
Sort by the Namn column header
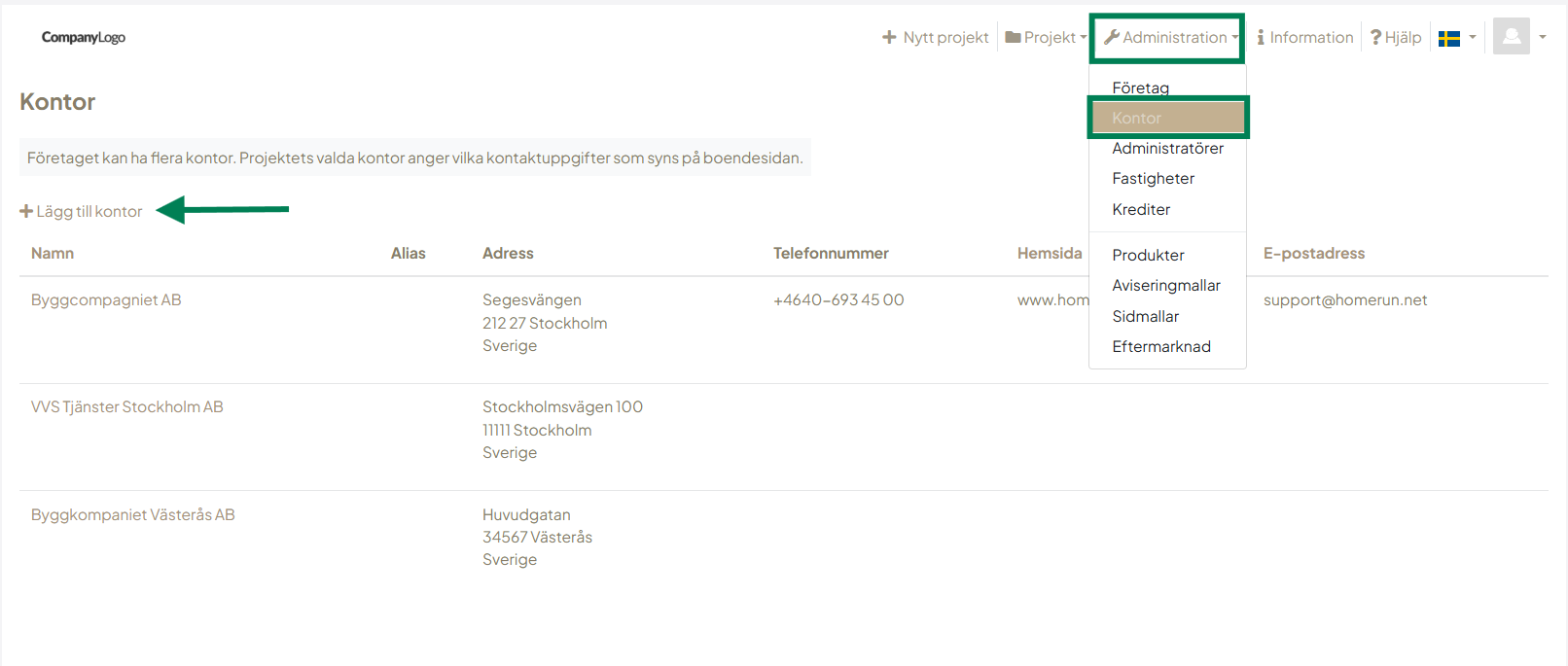click(x=53, y=253)
